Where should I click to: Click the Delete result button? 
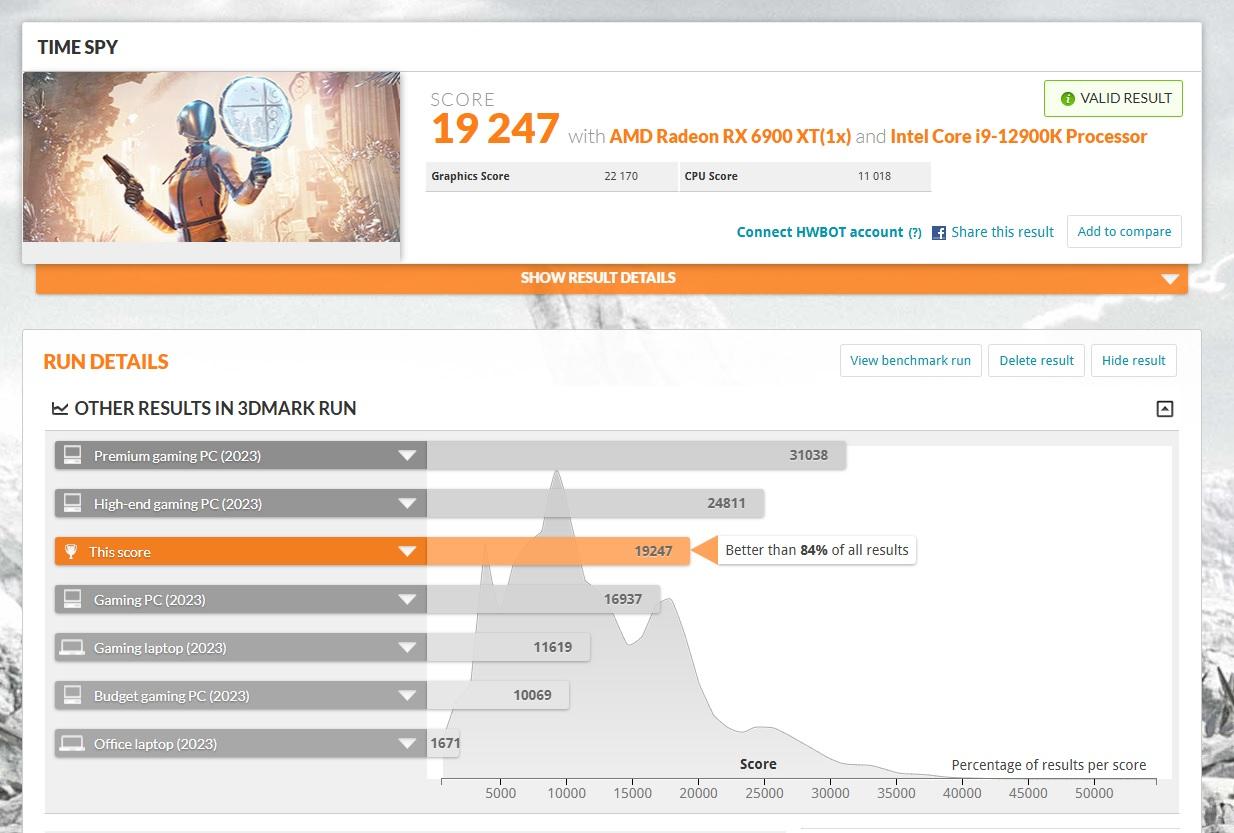pyautogui.click(x=1036, y=360)
